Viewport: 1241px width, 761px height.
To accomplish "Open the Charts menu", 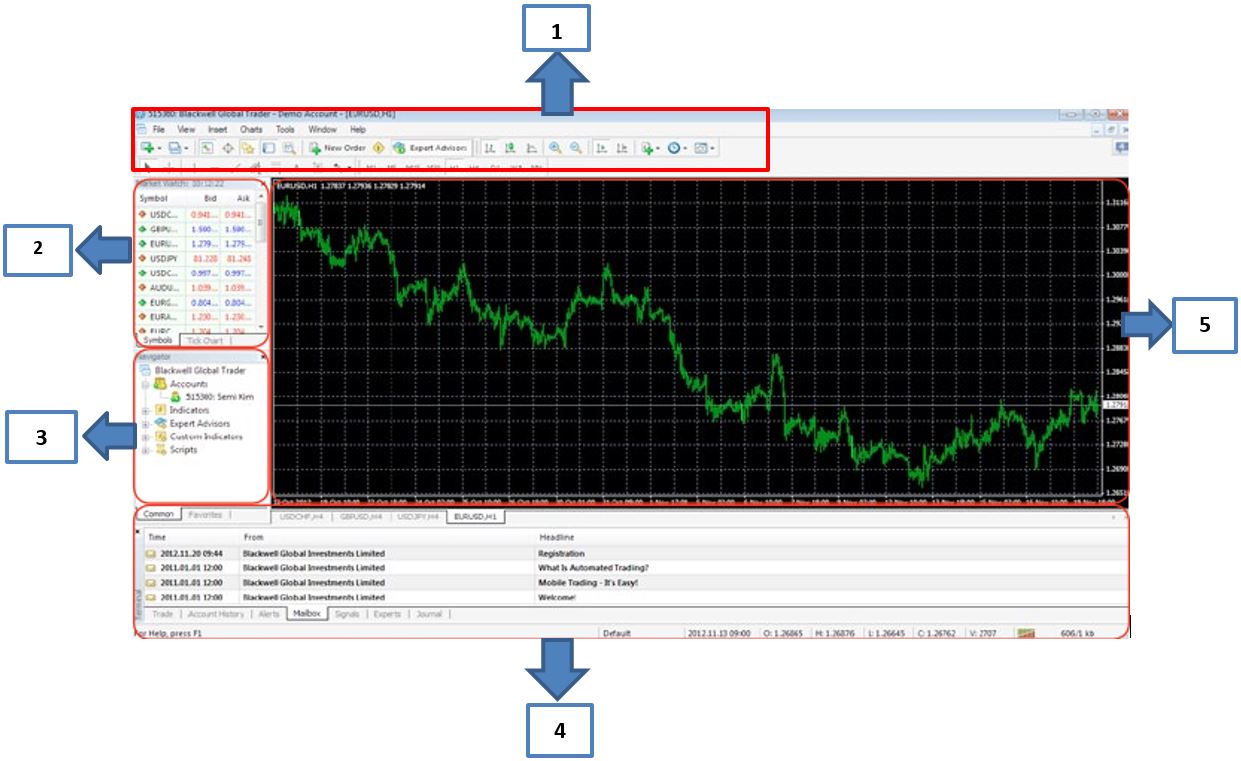I will click(x=251, y=130).
